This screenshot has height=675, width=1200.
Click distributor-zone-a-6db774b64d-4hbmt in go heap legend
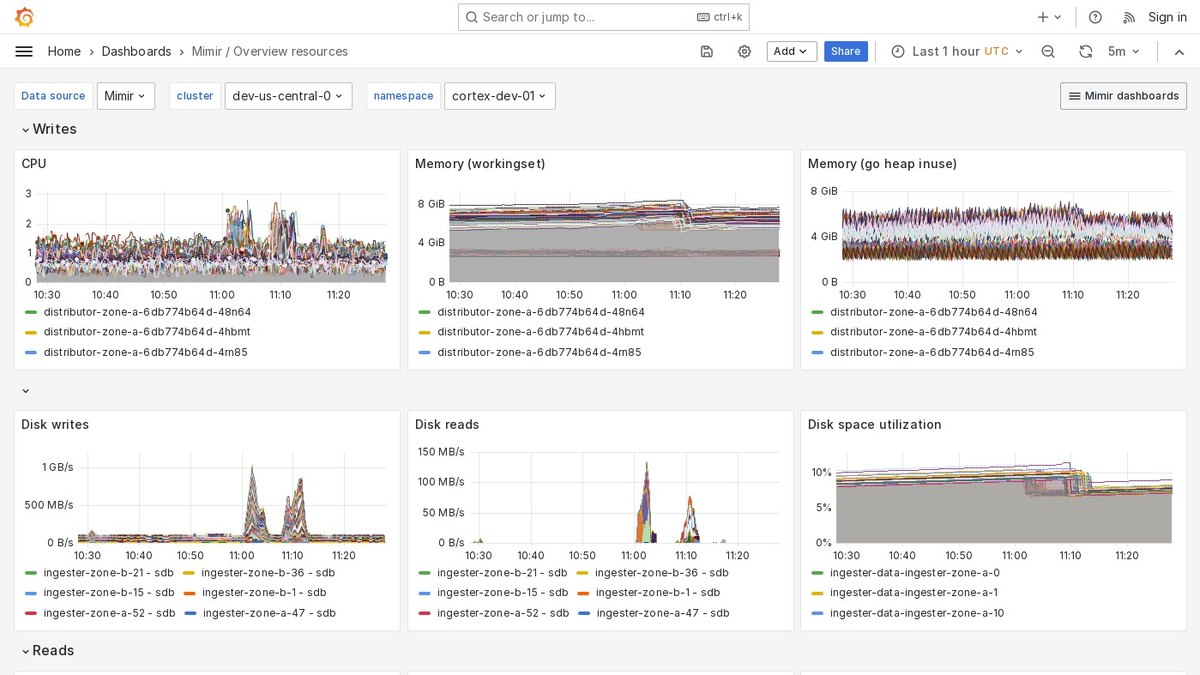pyautogui.click(x=933, y=332)
